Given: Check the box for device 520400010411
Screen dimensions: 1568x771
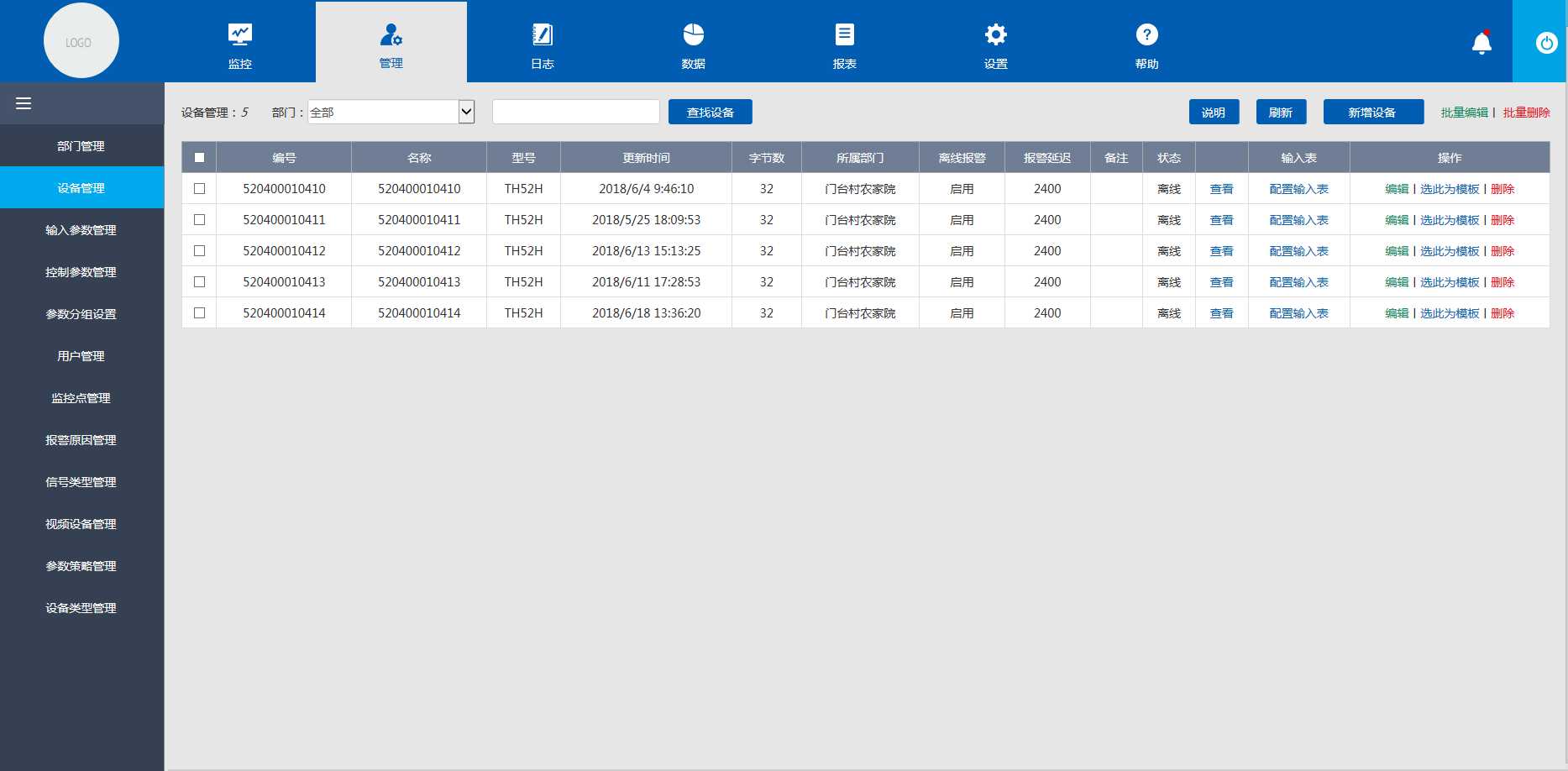Looking at the screenshot, I should [x=199, y=219].
